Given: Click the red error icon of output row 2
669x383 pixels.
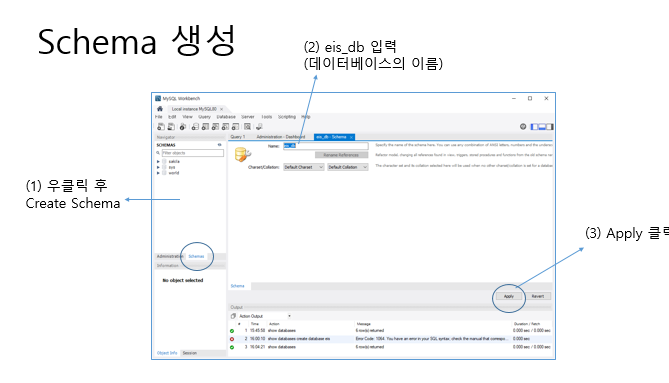Looking at the screenshot, I should (232, 339).
